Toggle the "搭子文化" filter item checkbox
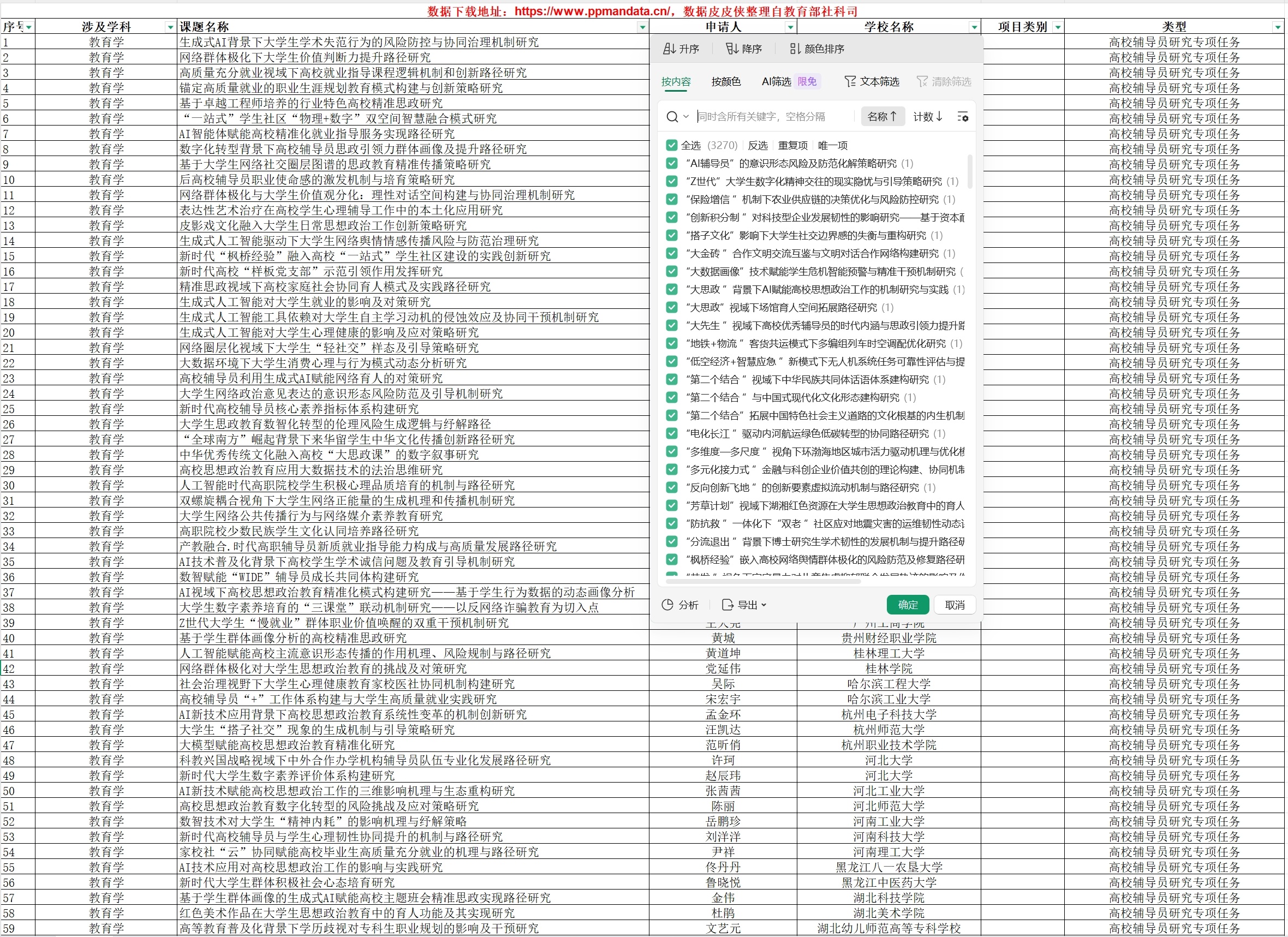The width and height of the screenshot is (1288, 937). coord(671,235)
